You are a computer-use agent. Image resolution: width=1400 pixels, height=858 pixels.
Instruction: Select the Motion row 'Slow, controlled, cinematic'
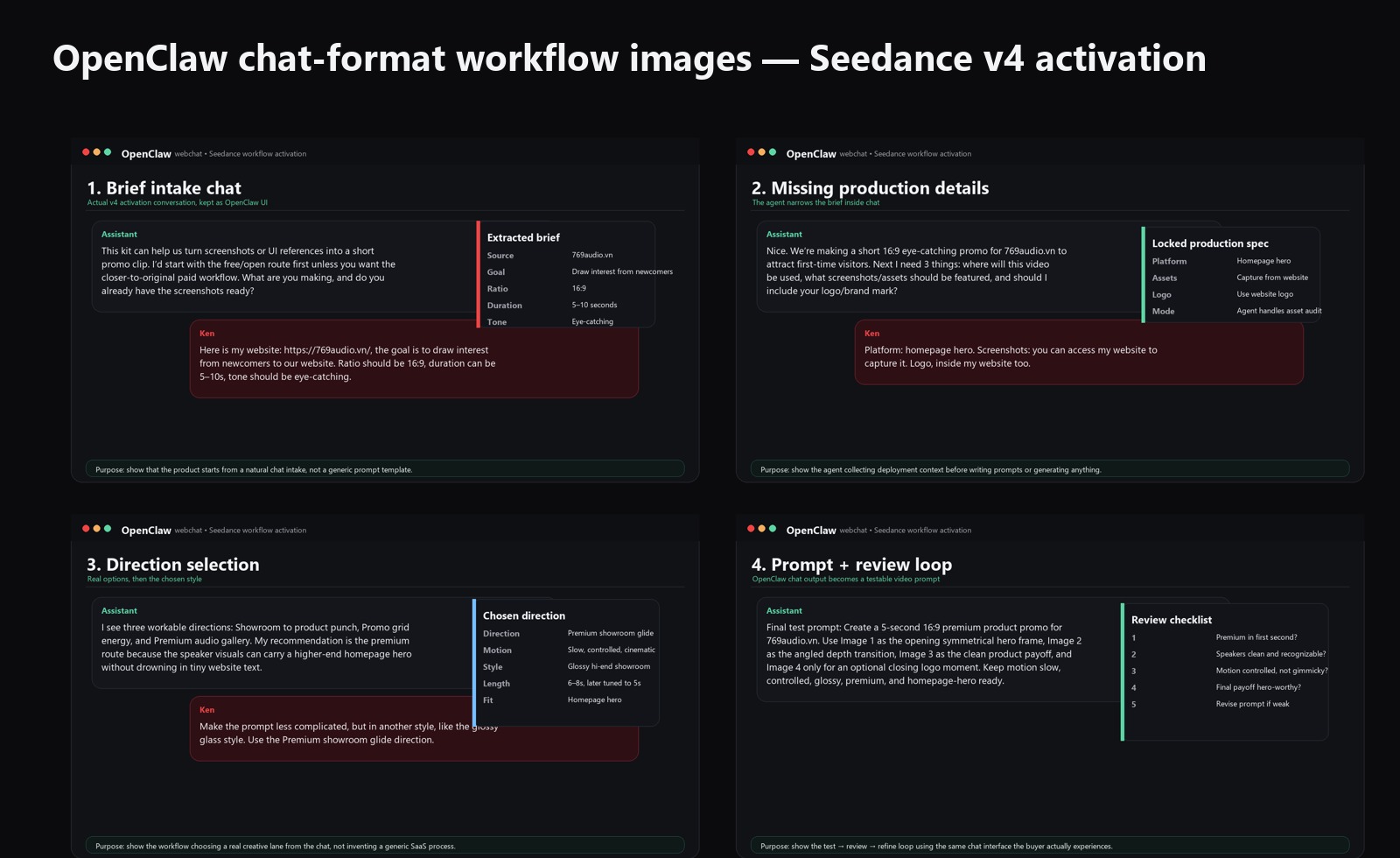pos(569,650)
